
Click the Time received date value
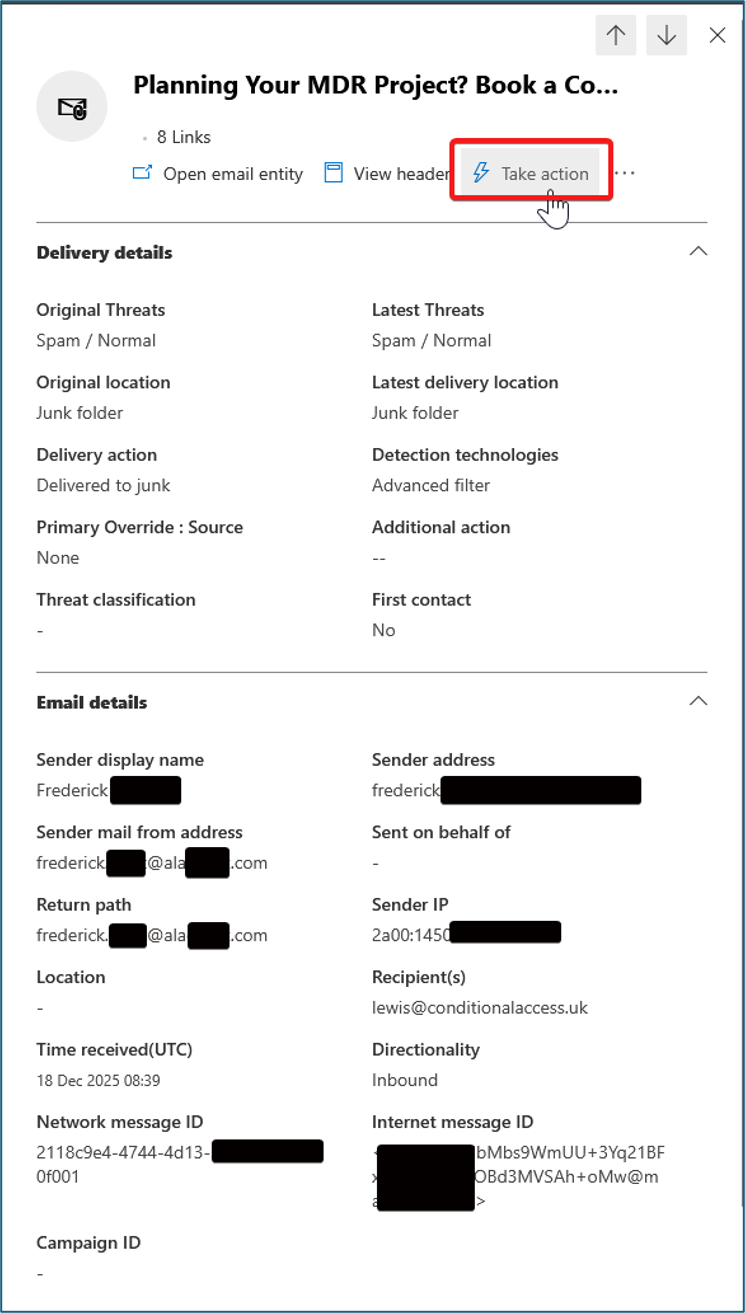98,1081
